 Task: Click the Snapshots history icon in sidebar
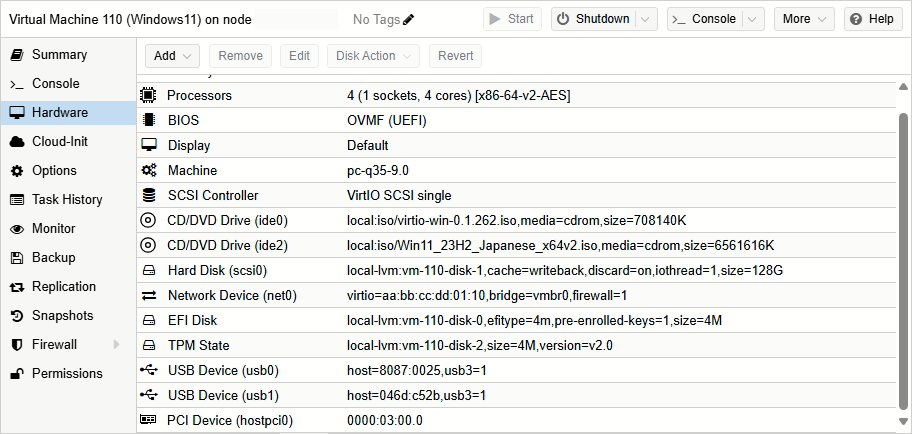pos(17,316)
